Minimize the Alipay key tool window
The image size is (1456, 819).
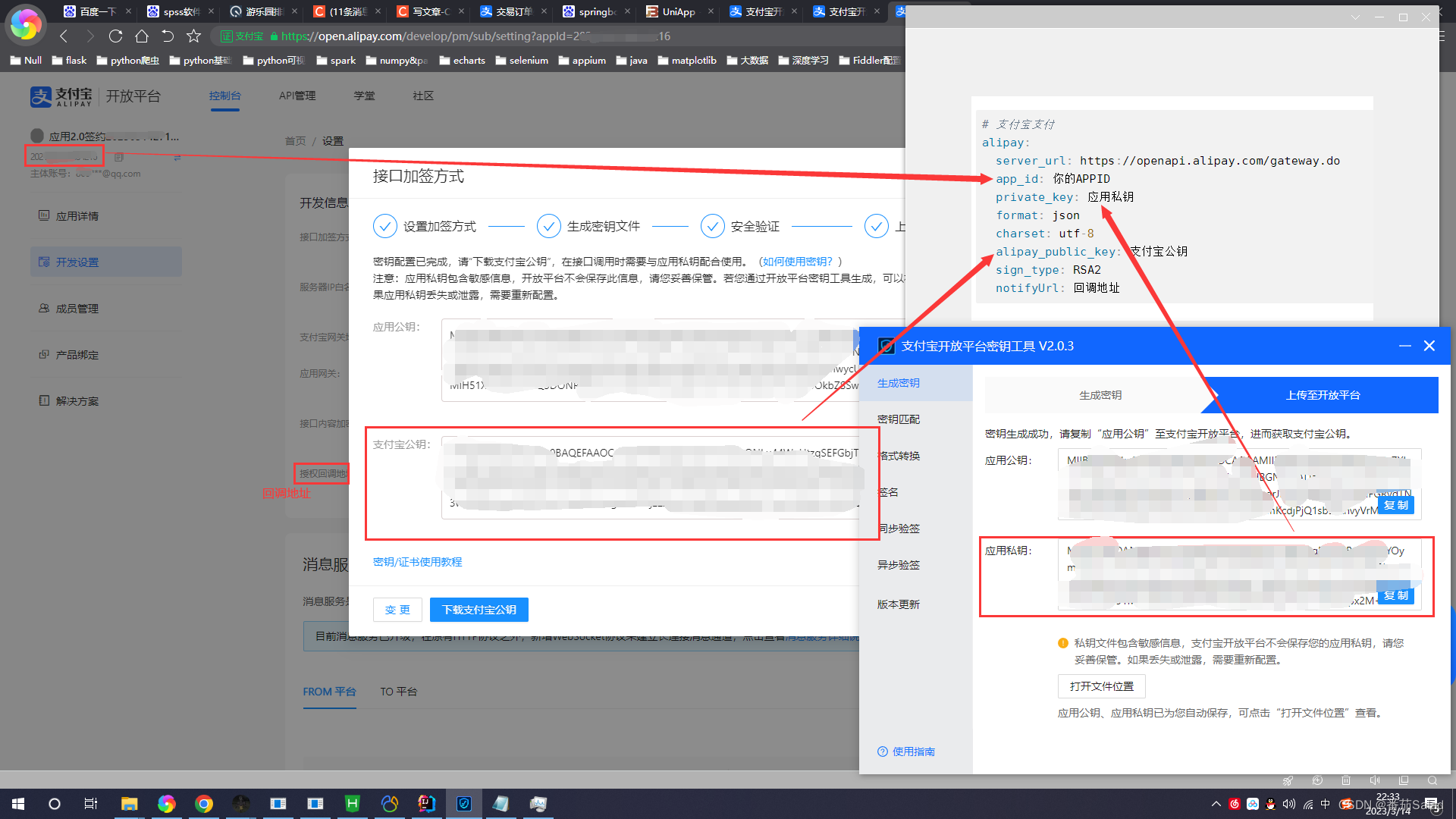coord(1404,346)
